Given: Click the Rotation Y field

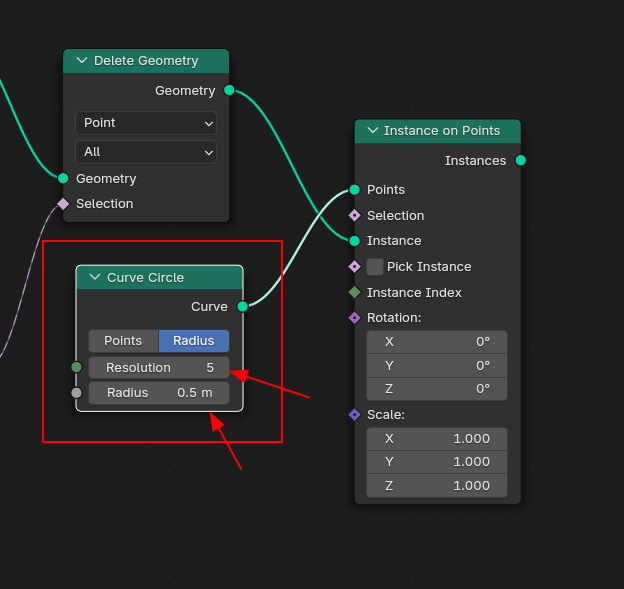Looking at the screenshot, I should click(437, 365).
